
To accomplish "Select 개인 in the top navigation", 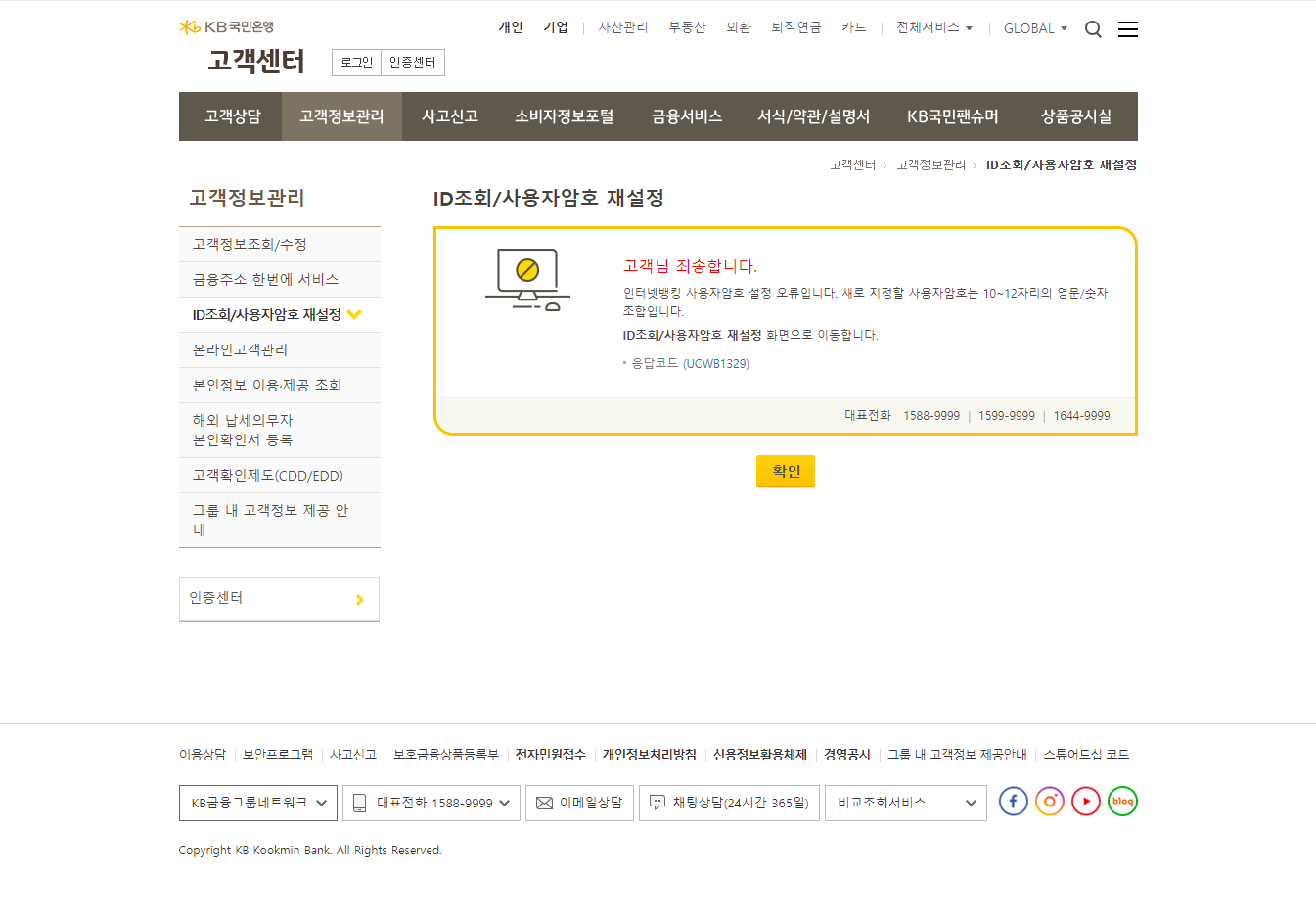I will click(x=511, y=27).
